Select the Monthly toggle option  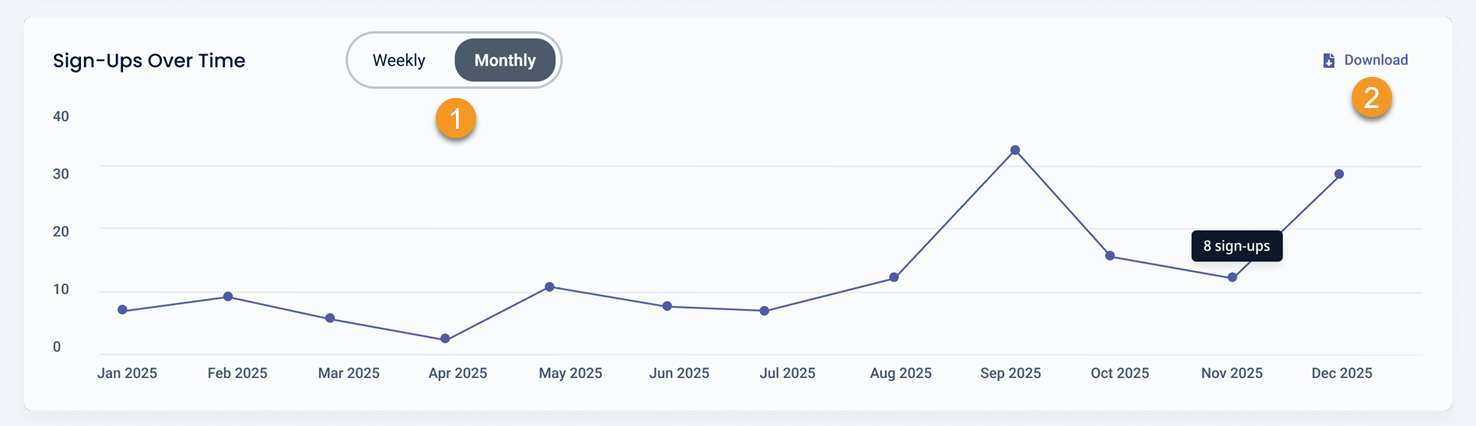(x=504, y=60)
